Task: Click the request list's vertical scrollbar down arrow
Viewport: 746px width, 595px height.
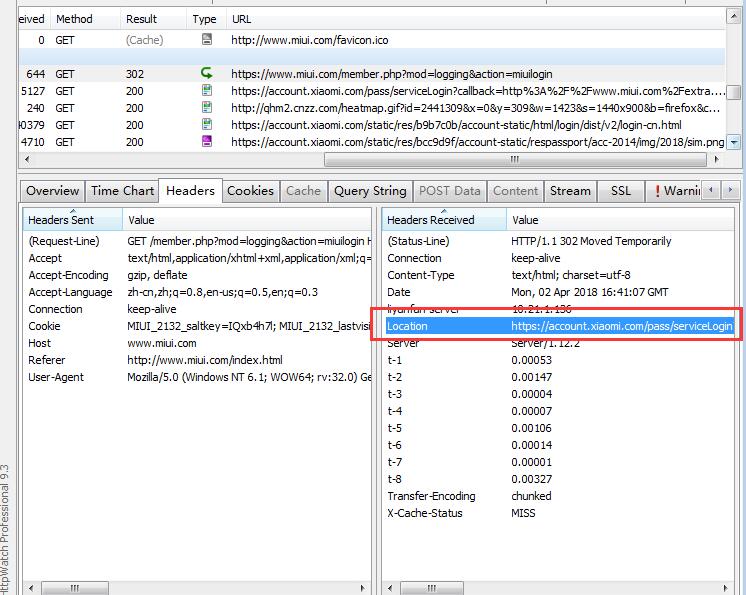Action: 735,143
